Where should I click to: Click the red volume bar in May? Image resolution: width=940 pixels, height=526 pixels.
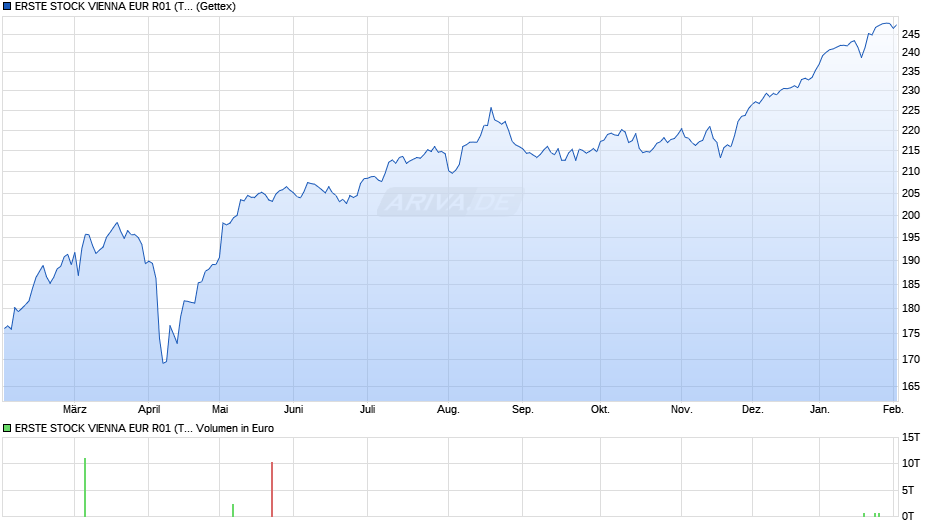click(272, 489)
